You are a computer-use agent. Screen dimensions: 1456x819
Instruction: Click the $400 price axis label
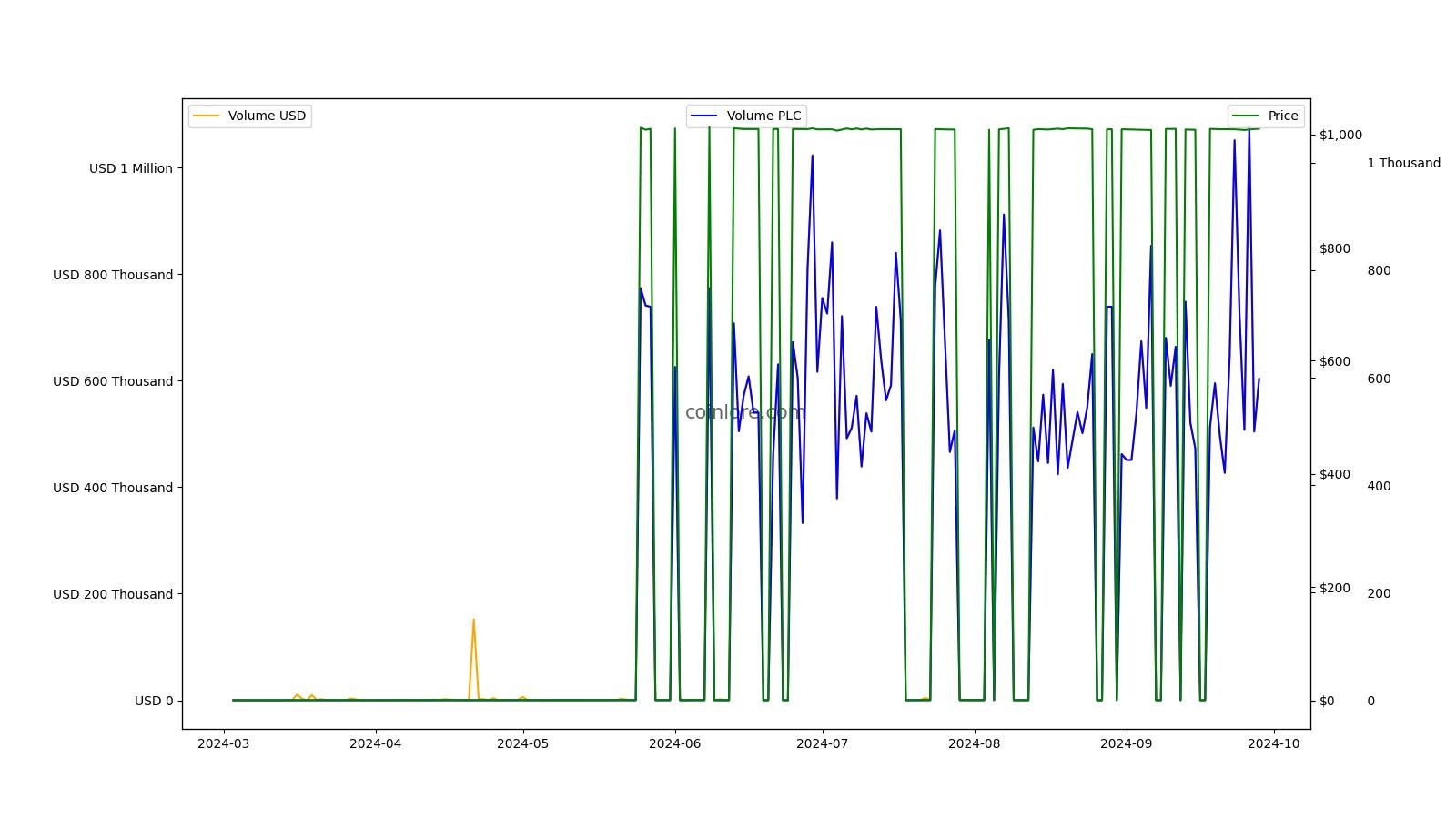tap(1335, 474)
